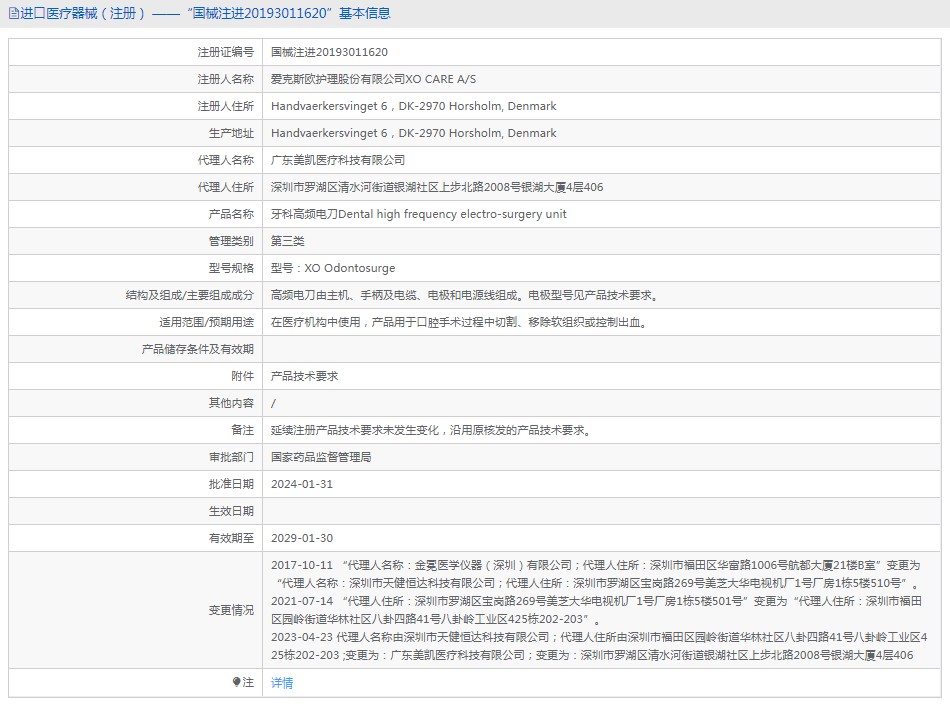Click the 变更情况 row label

coord(231,610)
